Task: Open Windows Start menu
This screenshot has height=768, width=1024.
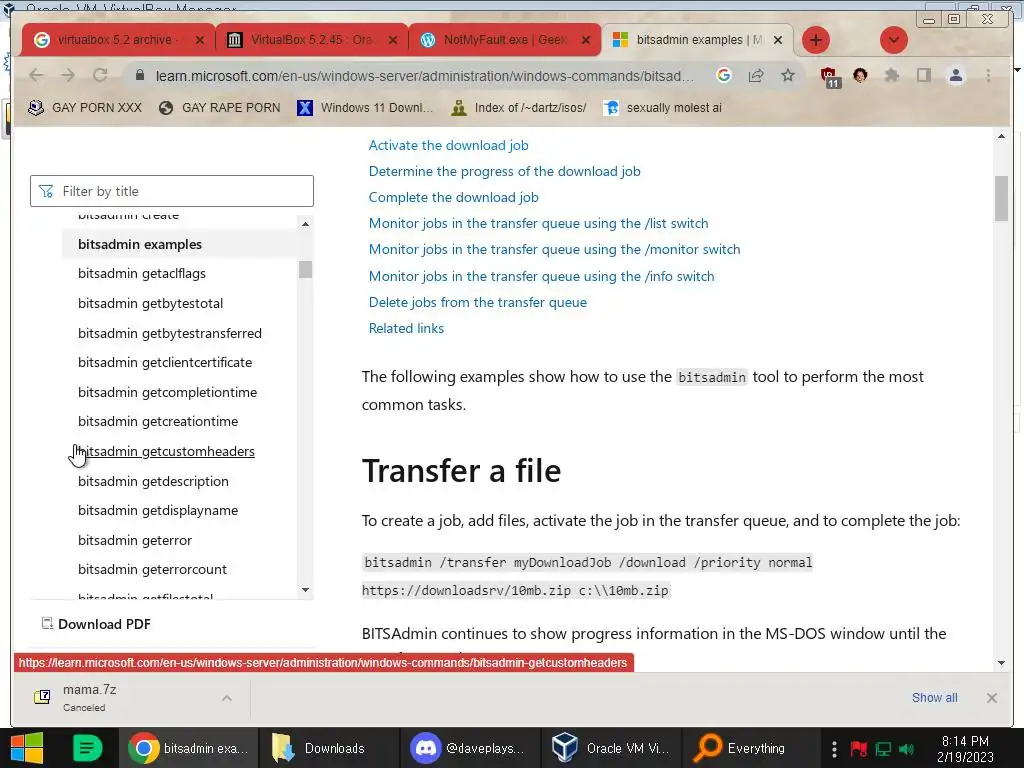Action: click(x=27, y=748)
